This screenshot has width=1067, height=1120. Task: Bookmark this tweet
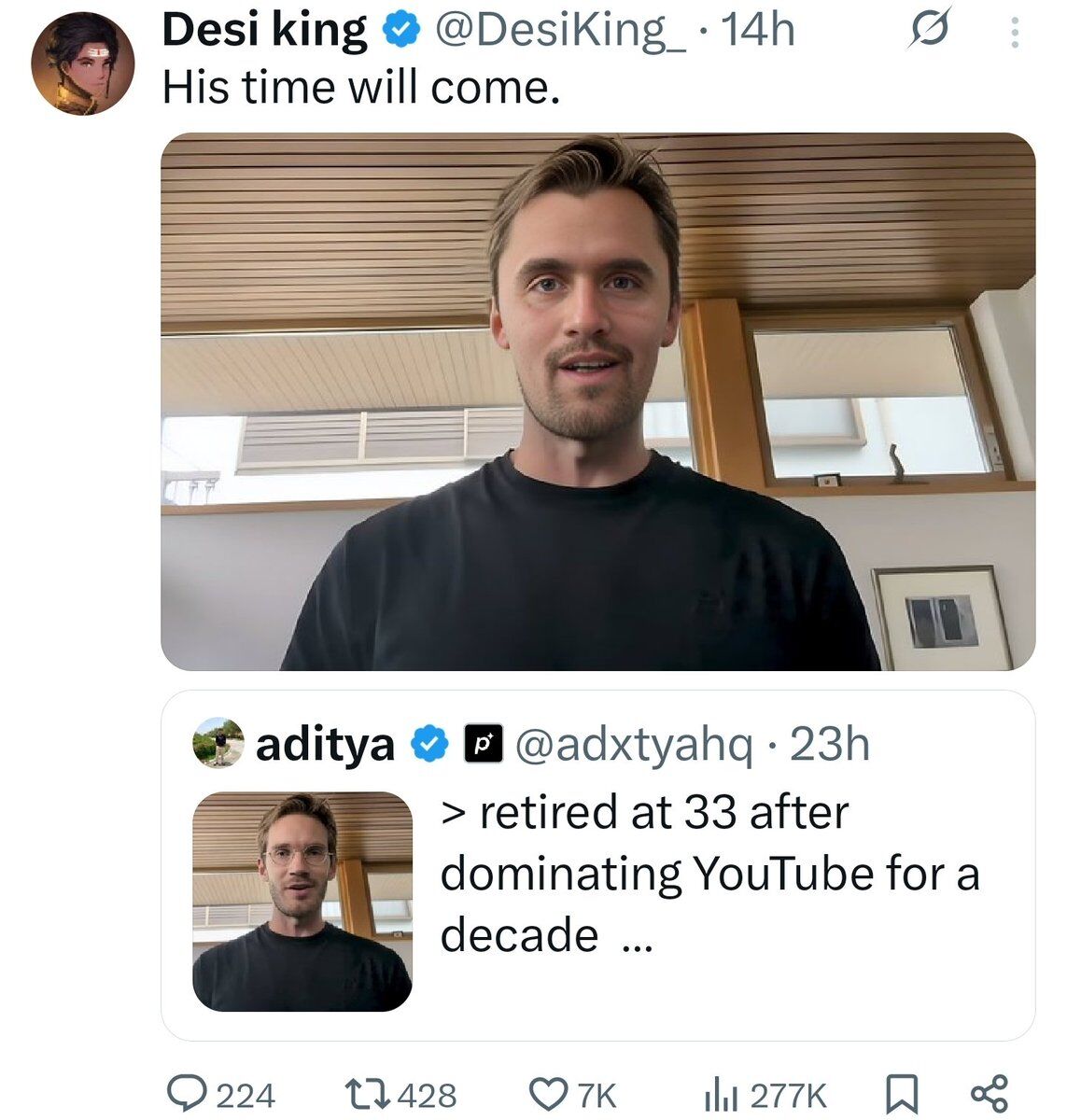tap(902, 1093)
